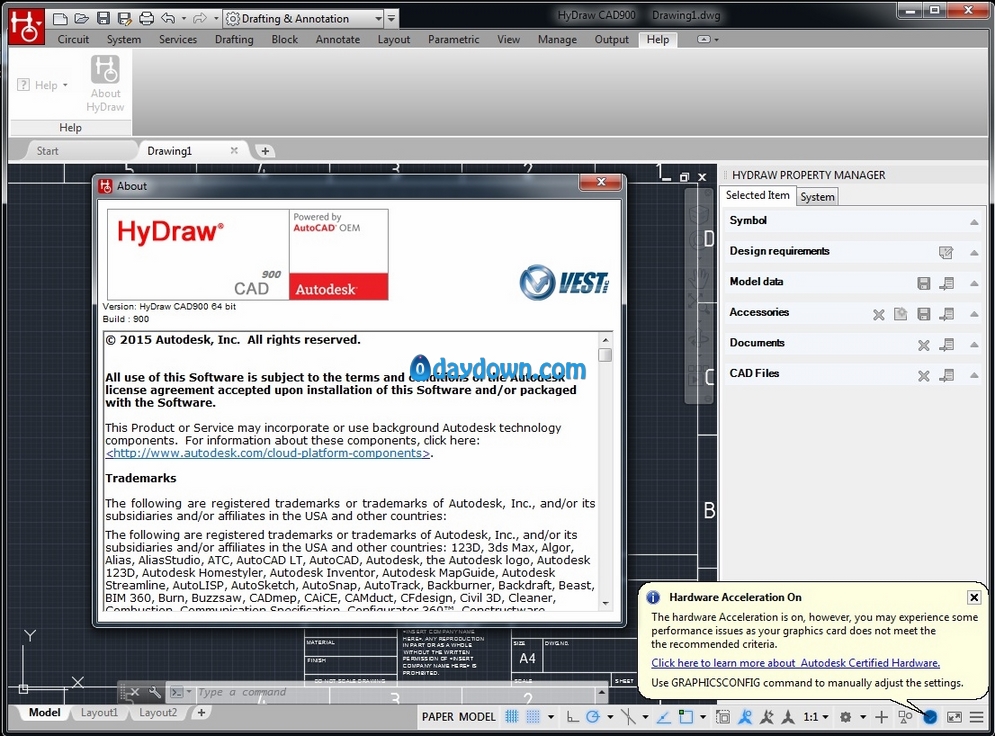Toggle snap mode dotted grid in status bar
This screenshot has width=995, height=736.
pyautogui.click(x=533, y=717)
